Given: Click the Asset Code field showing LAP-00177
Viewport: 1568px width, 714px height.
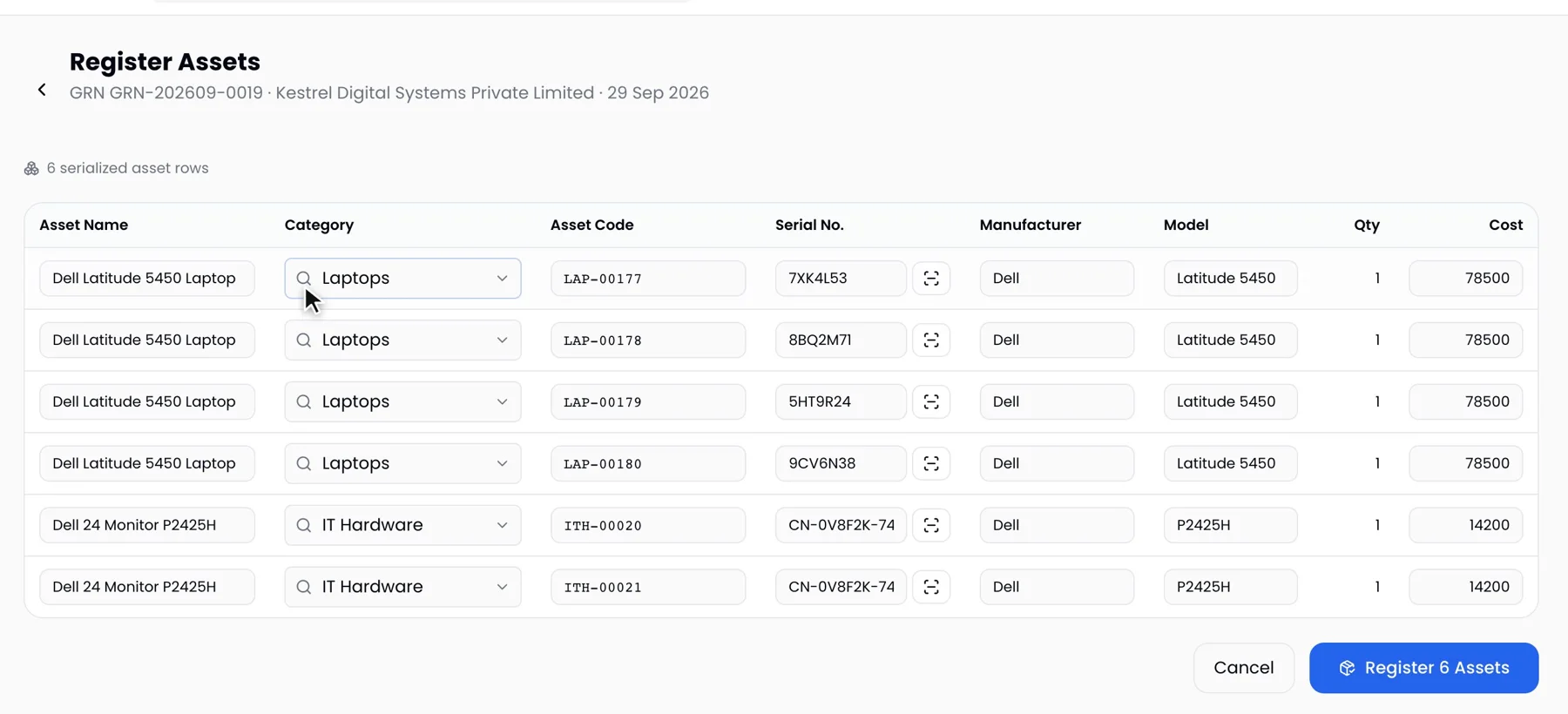Looking at the screenshot, I should (x=648, y=279).
